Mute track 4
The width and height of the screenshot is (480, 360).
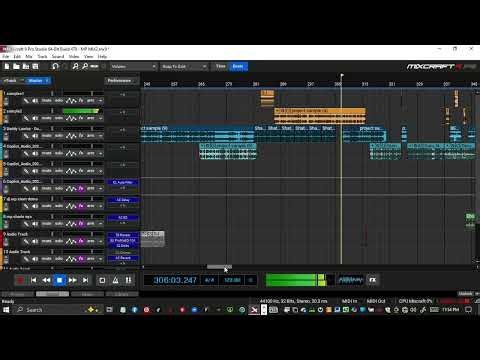(x=46, y=153)
